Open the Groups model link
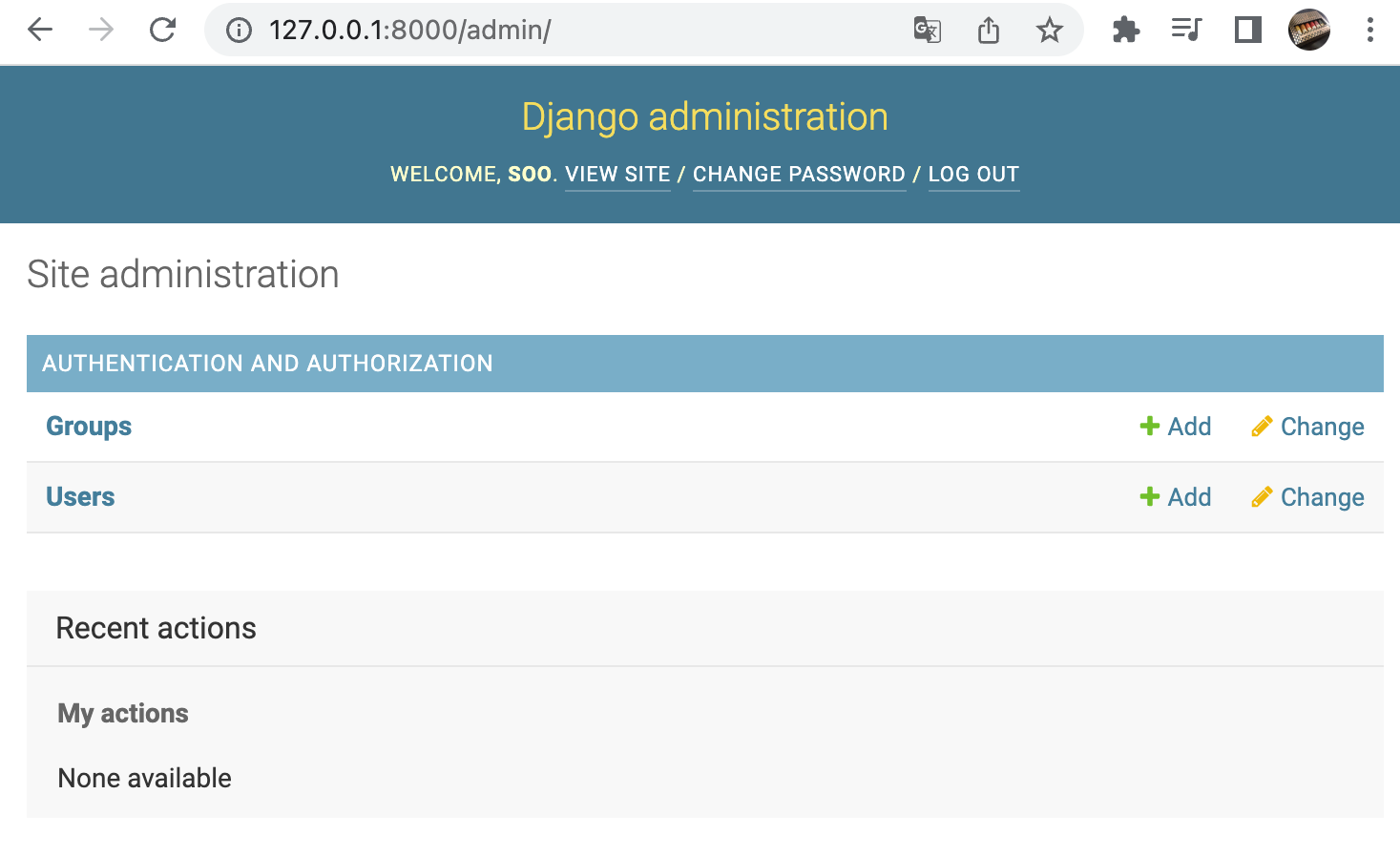Viewport: 1400px width, 857px height. (89, 427)
